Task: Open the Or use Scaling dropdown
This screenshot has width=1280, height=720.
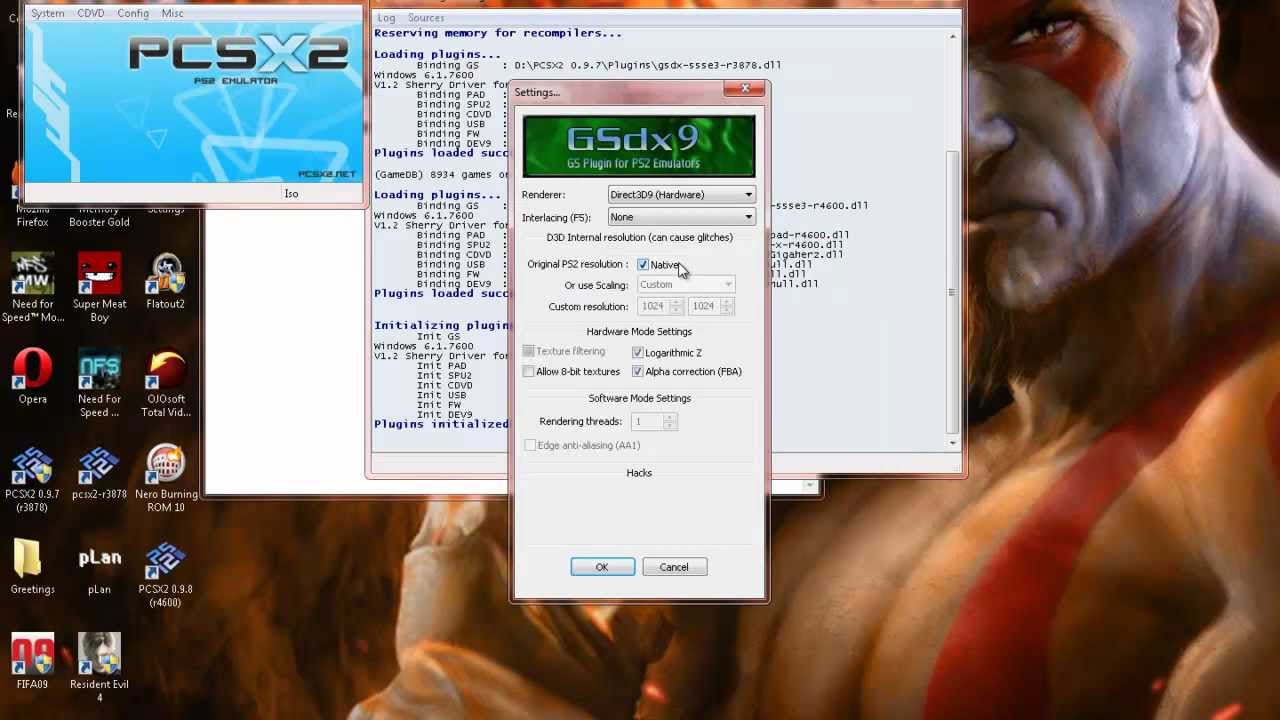Action: (686, 285)
